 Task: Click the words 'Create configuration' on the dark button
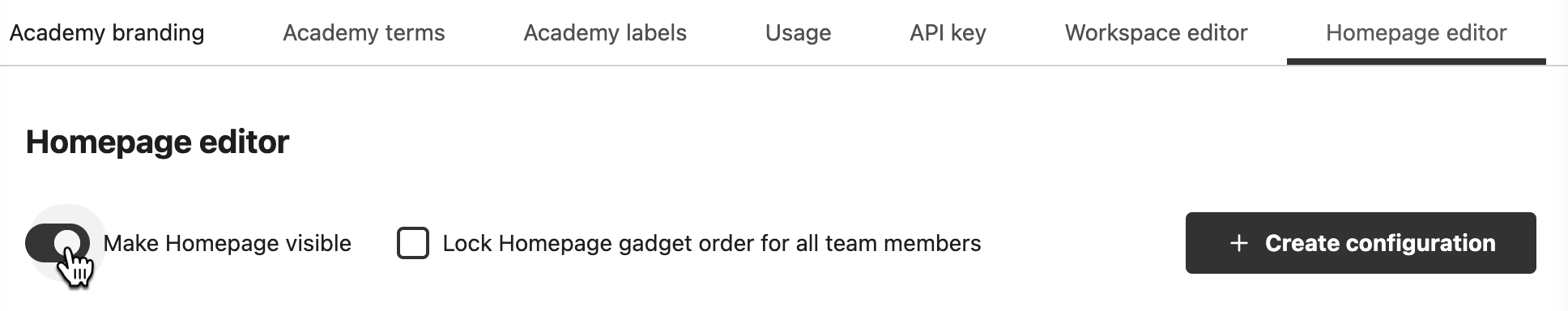(x=1380, y=243)
